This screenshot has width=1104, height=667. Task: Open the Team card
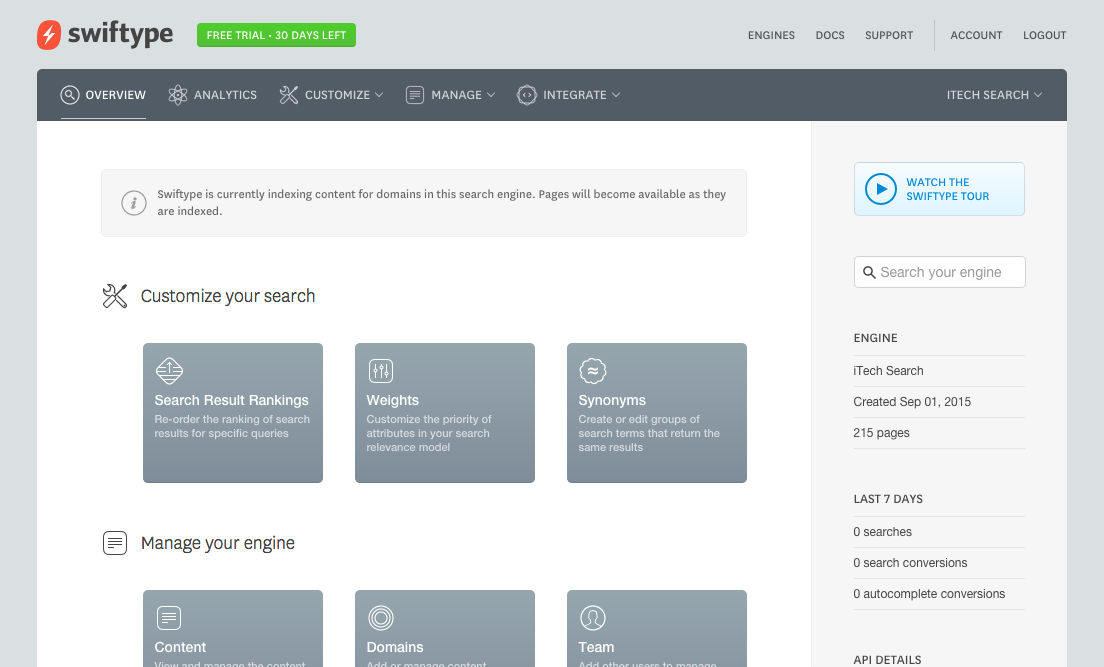[657, 628]
